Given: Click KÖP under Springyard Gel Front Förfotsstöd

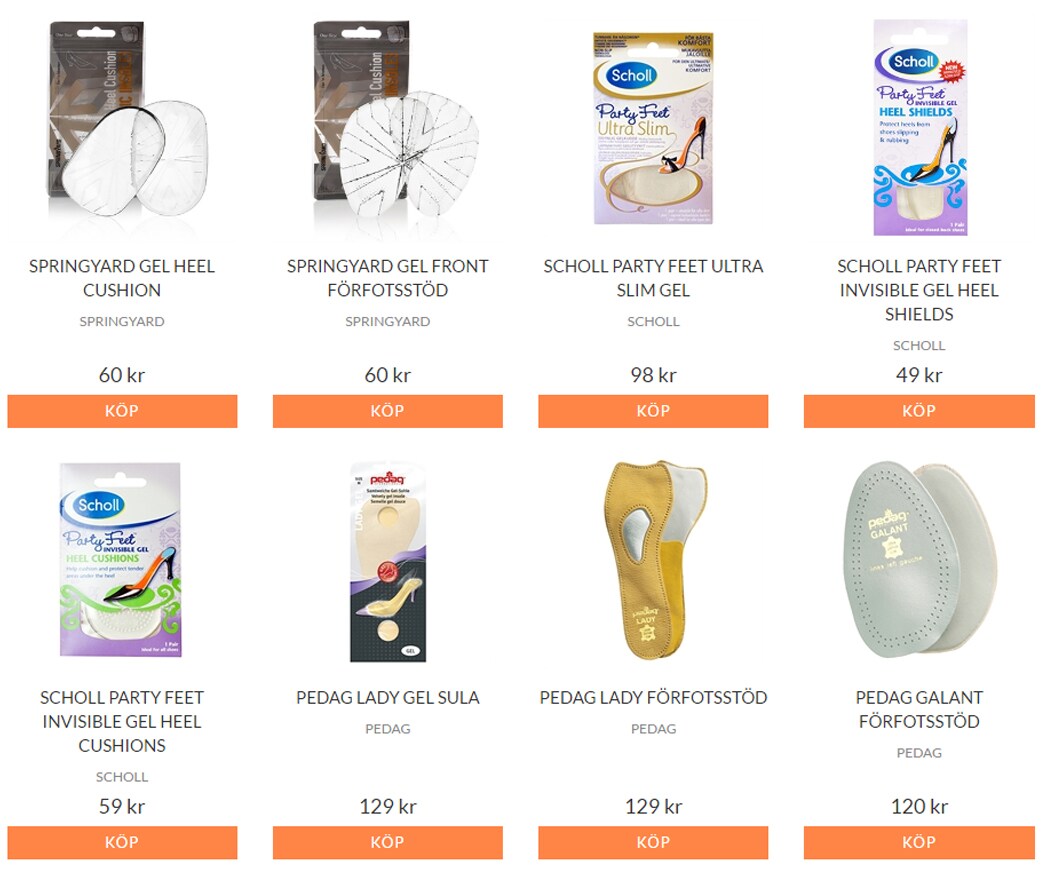Looking at the screenshot, I should (x=387, y=411).
